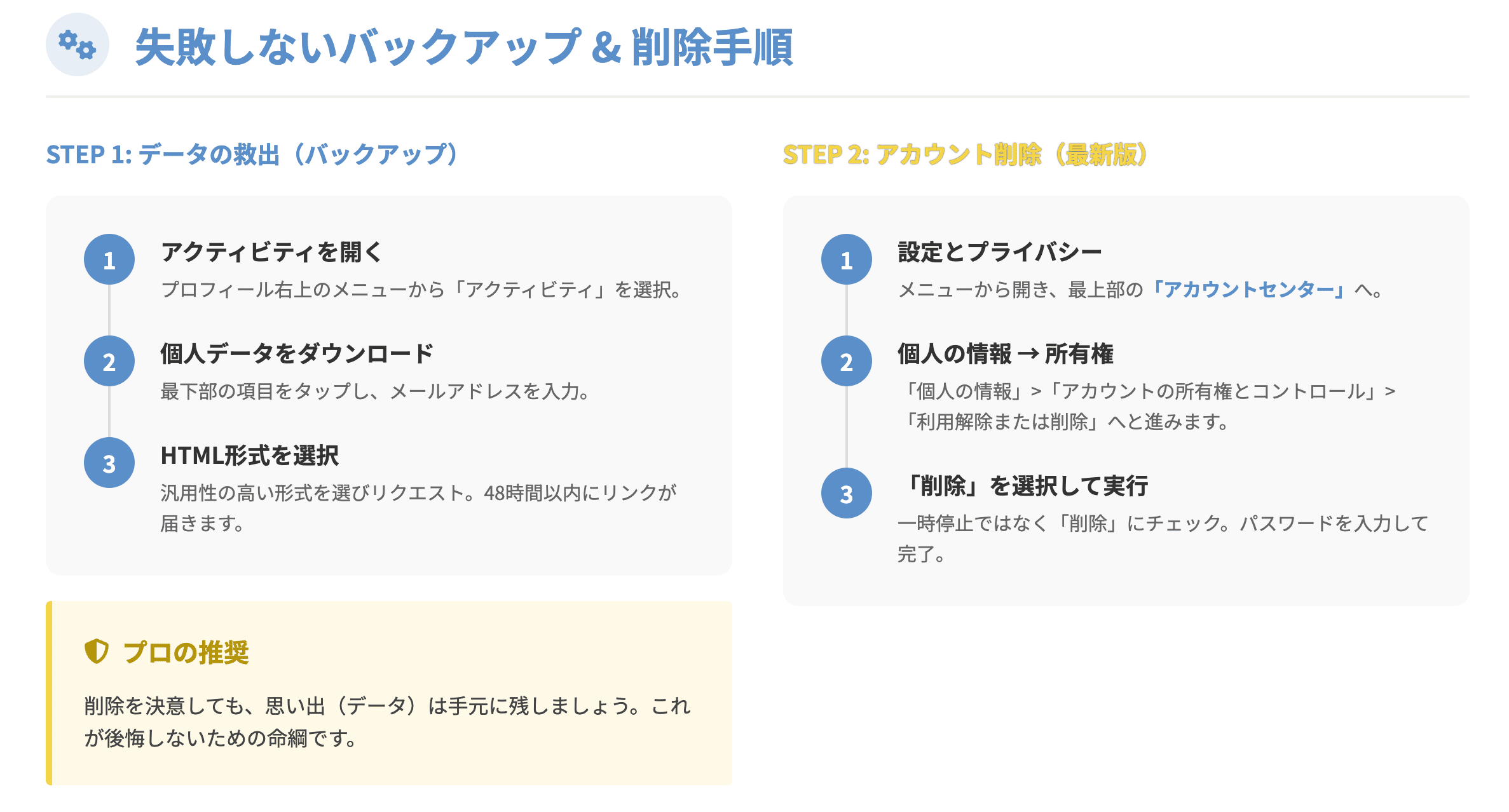Select the アクティビティを開く step title

click(271, 252)
